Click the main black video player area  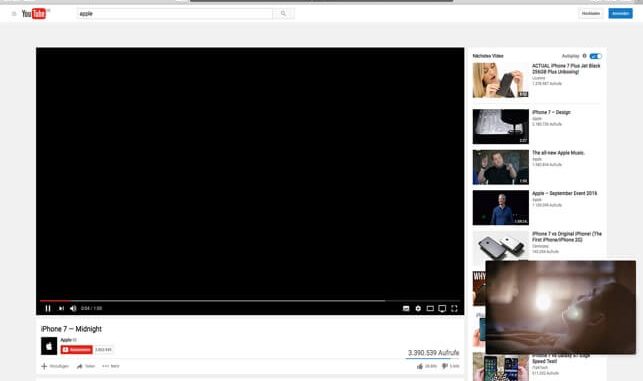click(250, 174)
